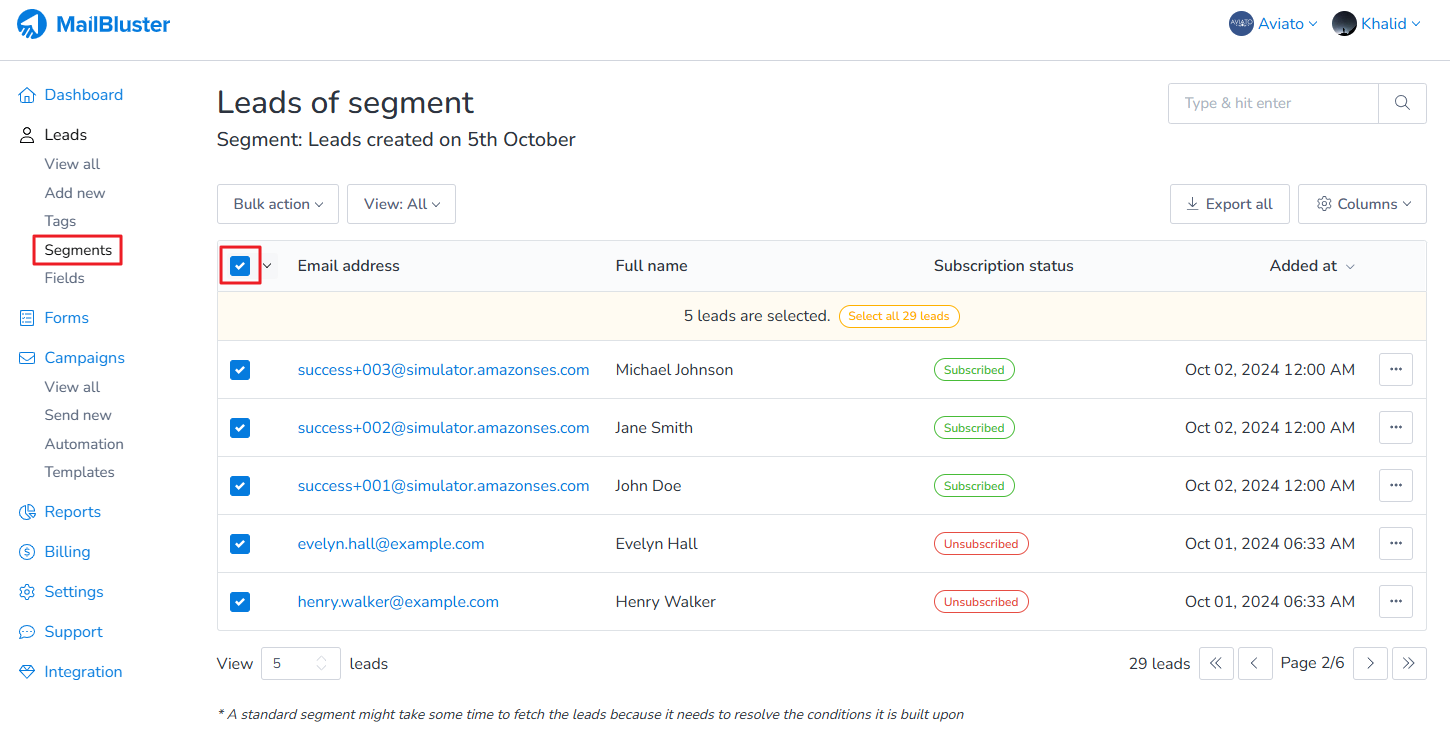Viewport: 1450px width, 738px height.
Task: Uncheck Jane Smith's row checkbox
Action: click(x=240, y=428)
